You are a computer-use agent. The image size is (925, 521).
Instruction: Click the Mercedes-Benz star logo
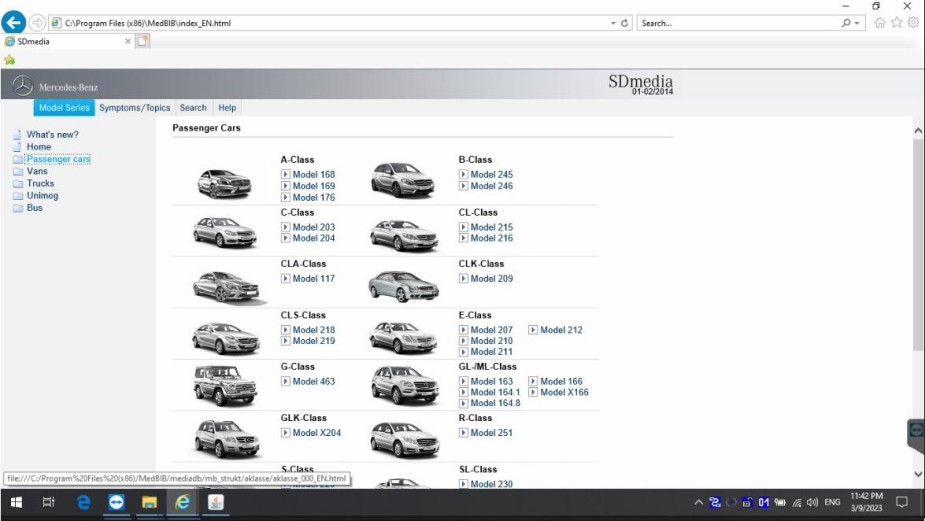tap(23, 86)
